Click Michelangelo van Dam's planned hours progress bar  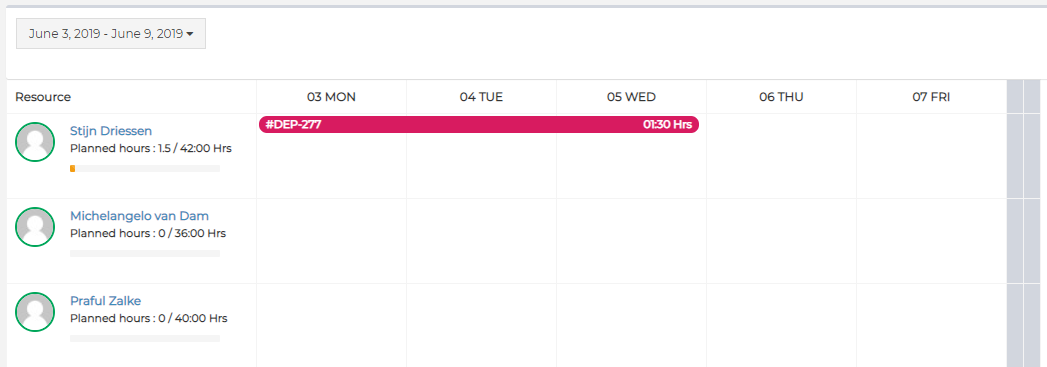coord(145,254)
